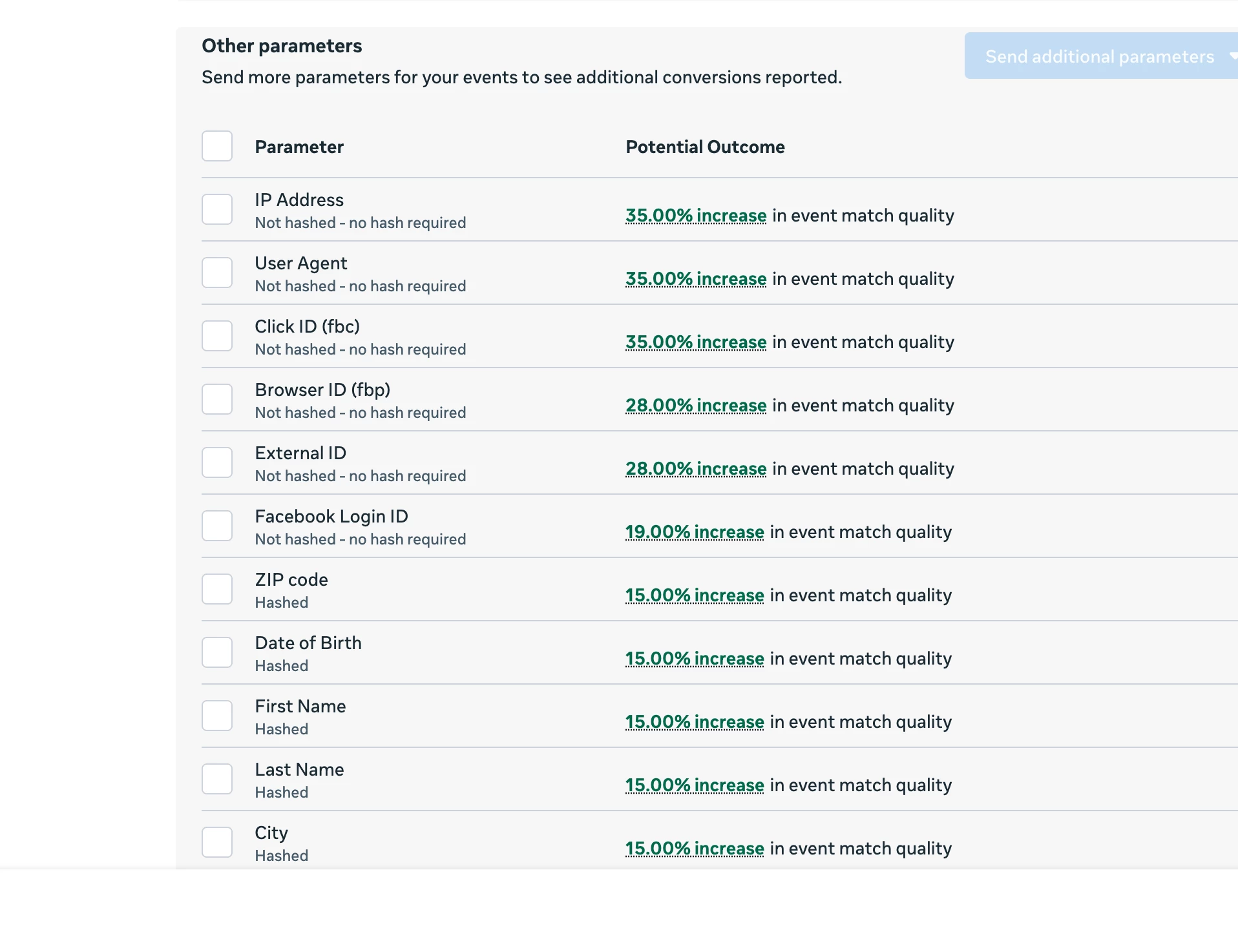Select the User Agent parameter checkbox

217,273
